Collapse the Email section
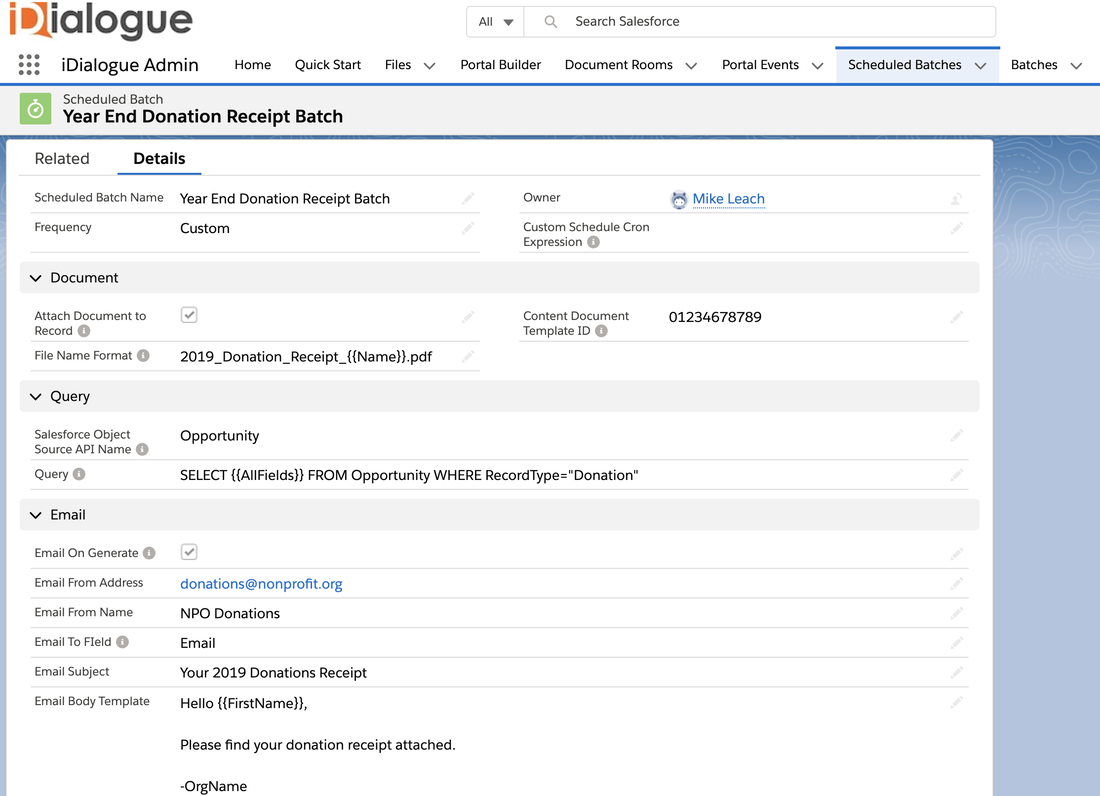 coord(36,515)
